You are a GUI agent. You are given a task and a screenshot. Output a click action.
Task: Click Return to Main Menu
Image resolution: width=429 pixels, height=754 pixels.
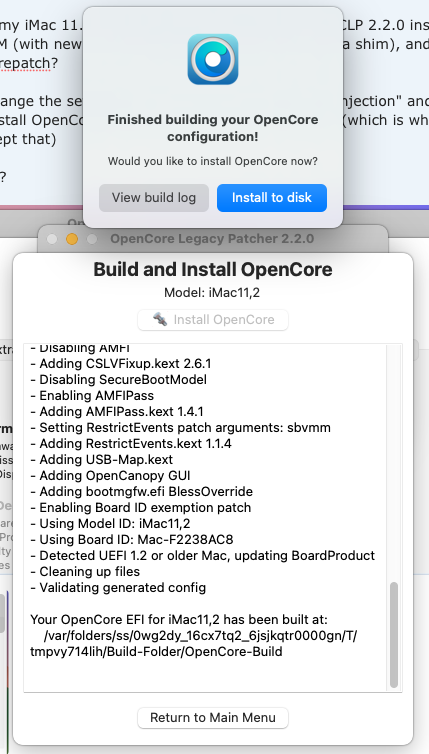pos(213,717)
